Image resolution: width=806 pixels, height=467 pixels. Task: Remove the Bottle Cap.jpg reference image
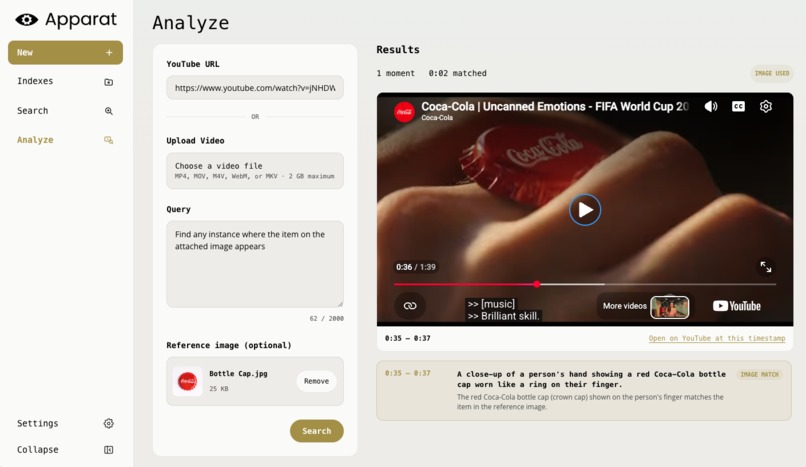316,381
